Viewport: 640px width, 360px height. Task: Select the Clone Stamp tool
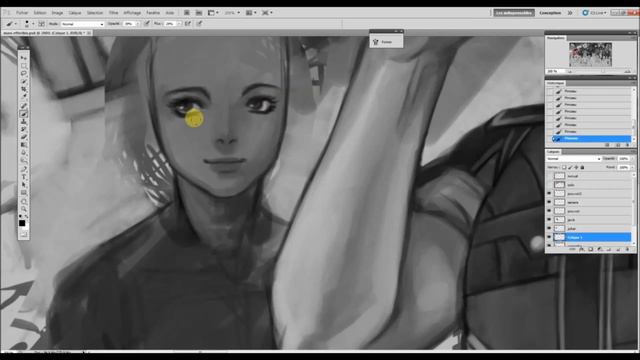pos(23,122)
